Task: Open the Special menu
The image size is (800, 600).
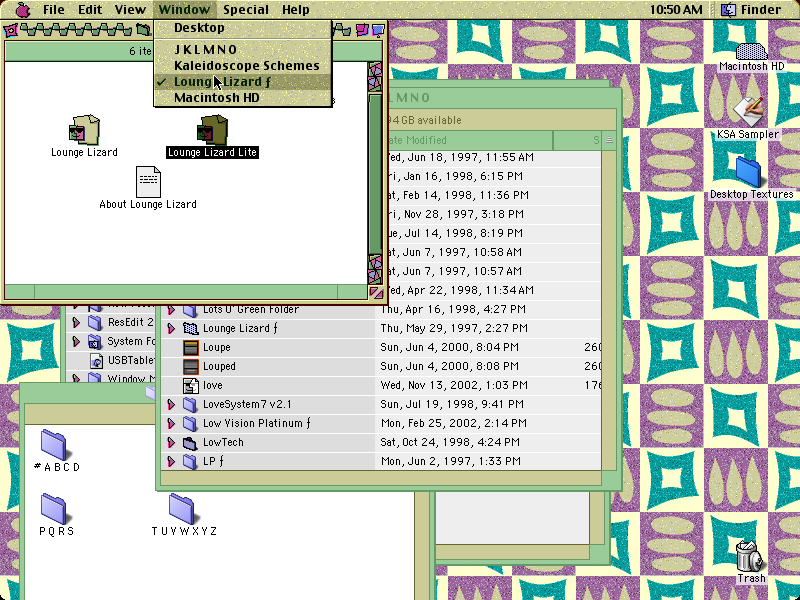Action: [246, 10]
